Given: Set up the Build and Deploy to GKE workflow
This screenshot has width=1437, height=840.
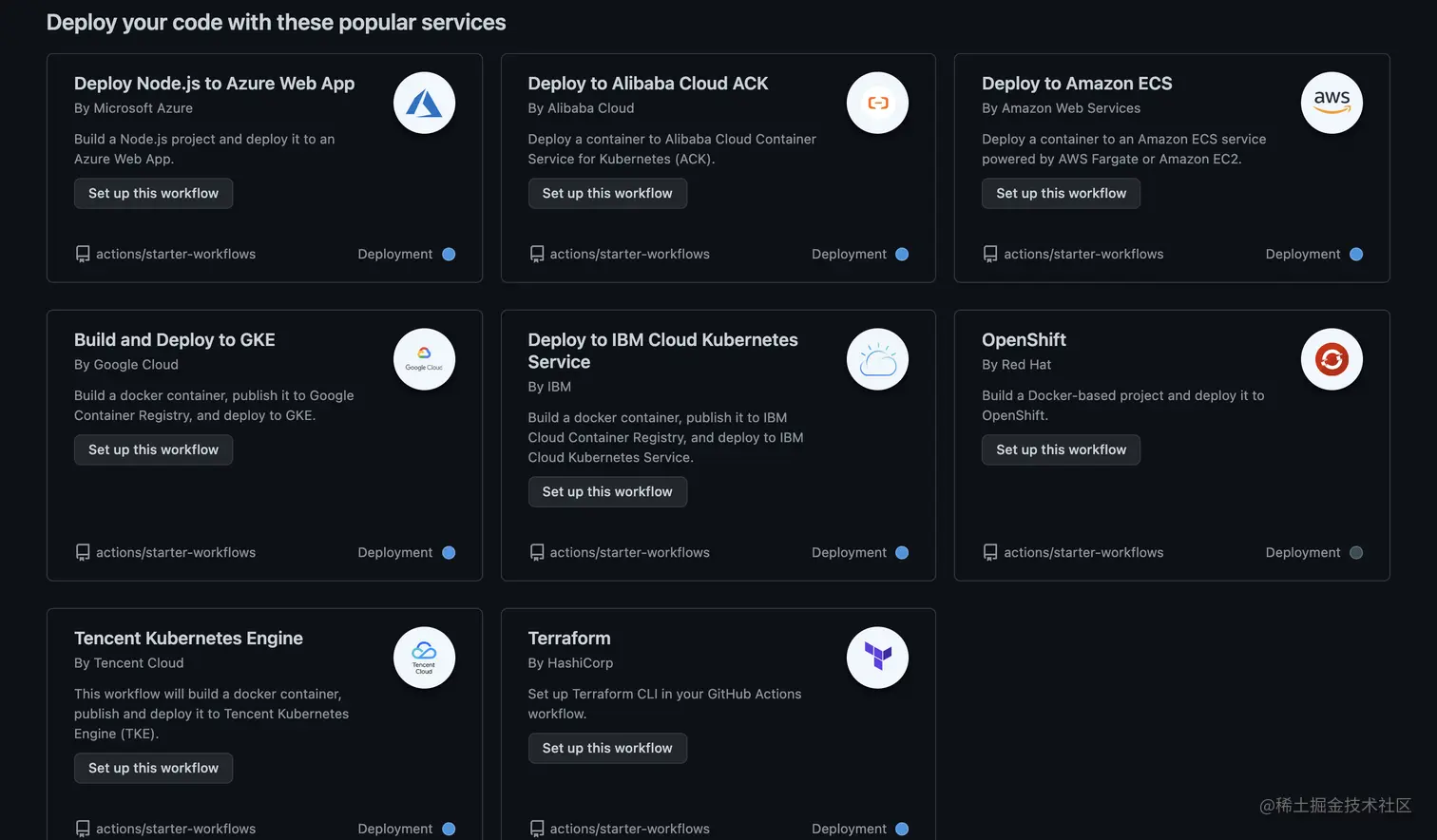Looking at the screenshot, I should pyautogui.click(x=153, y=449).
